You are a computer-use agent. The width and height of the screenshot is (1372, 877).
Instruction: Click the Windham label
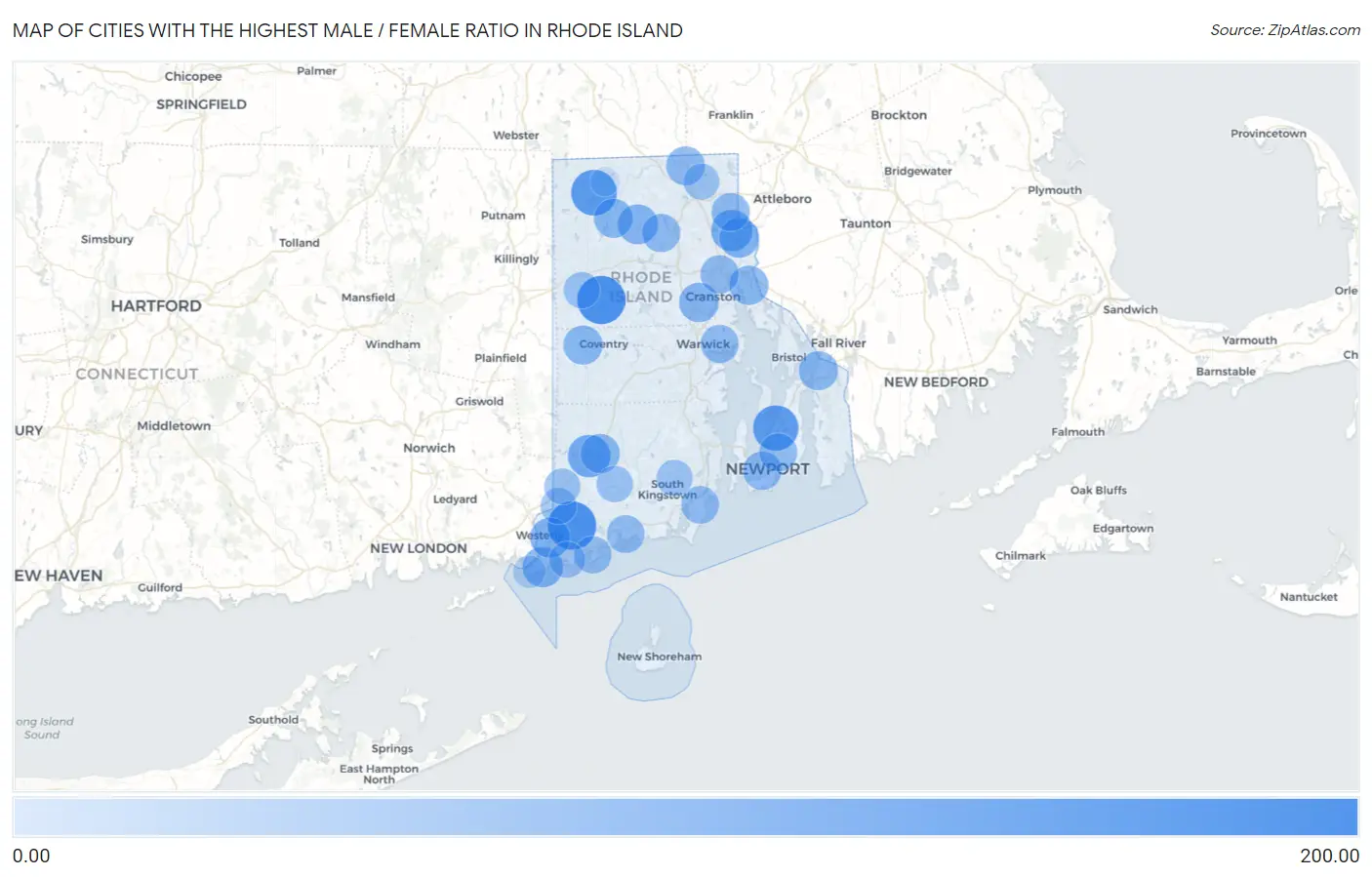click(x=392, y=344)
